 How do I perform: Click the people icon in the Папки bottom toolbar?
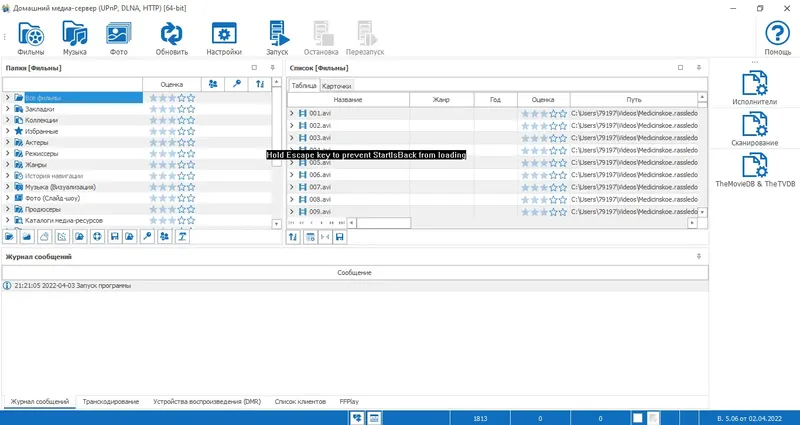point(165,236)
